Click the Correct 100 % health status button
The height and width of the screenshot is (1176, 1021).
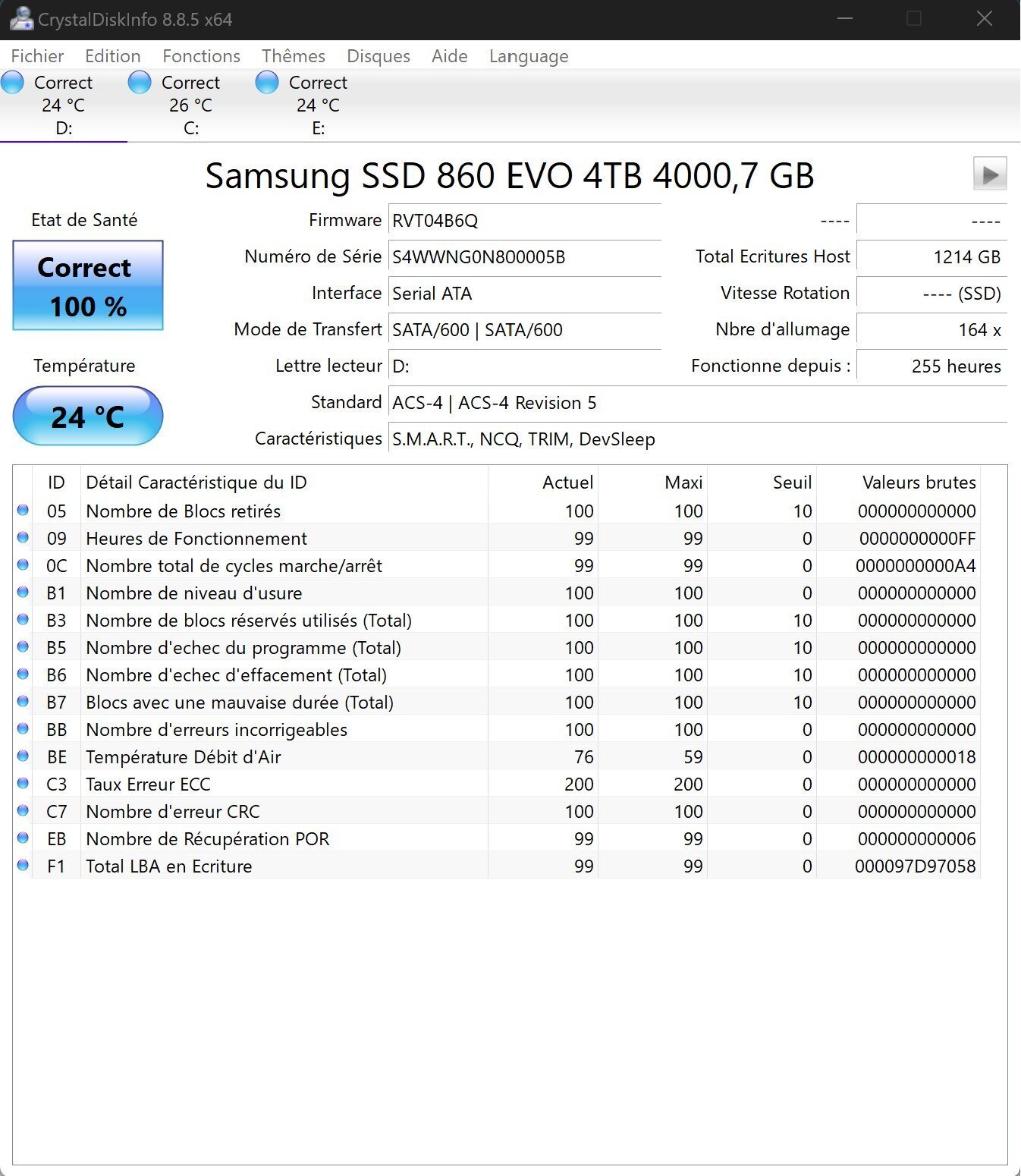tap(88, 285)
